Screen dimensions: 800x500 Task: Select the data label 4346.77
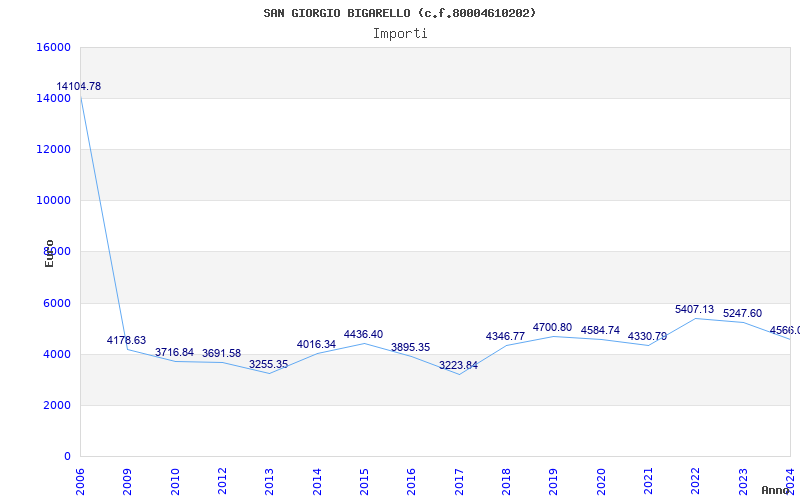click(x=505, y=336)
